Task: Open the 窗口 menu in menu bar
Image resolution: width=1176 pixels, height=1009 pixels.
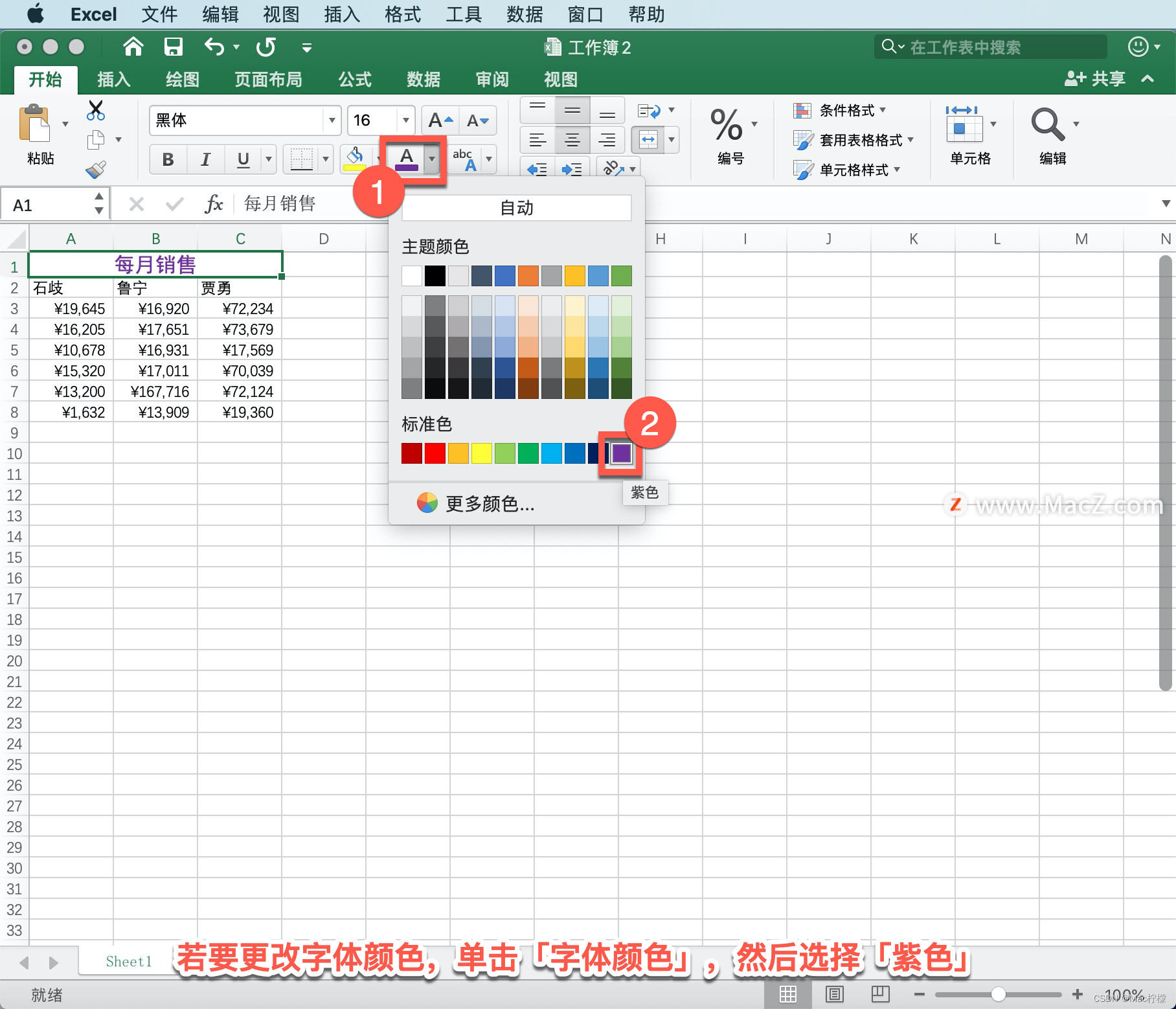Action: 585,14
